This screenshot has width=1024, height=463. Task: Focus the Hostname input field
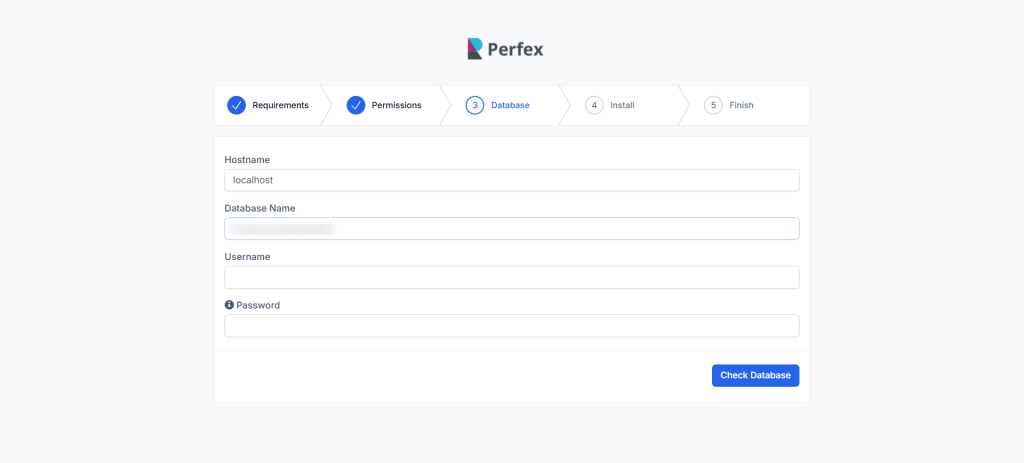512,180
